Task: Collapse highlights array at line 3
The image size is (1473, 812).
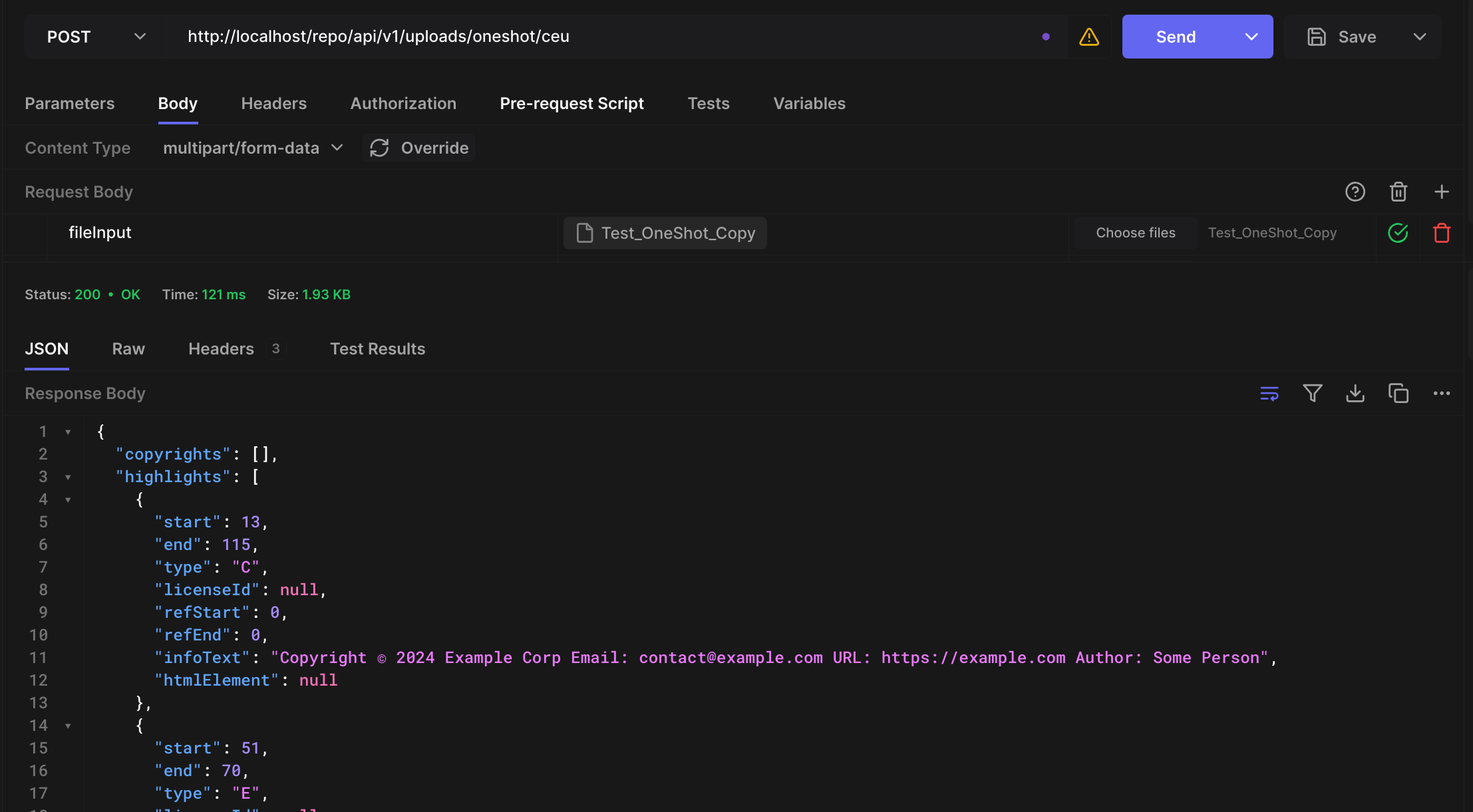Action: tap(68, 477)
